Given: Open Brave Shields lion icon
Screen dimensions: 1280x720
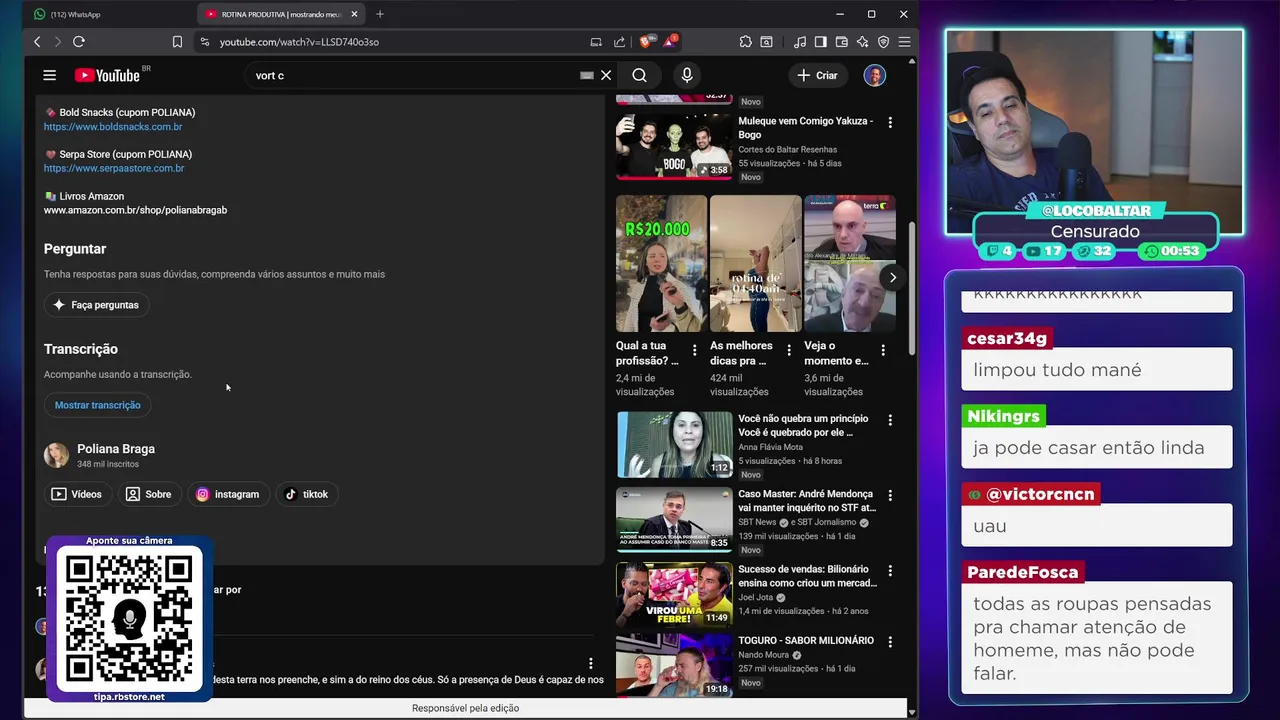Looking at the screenshot, I should pos(646,42).
